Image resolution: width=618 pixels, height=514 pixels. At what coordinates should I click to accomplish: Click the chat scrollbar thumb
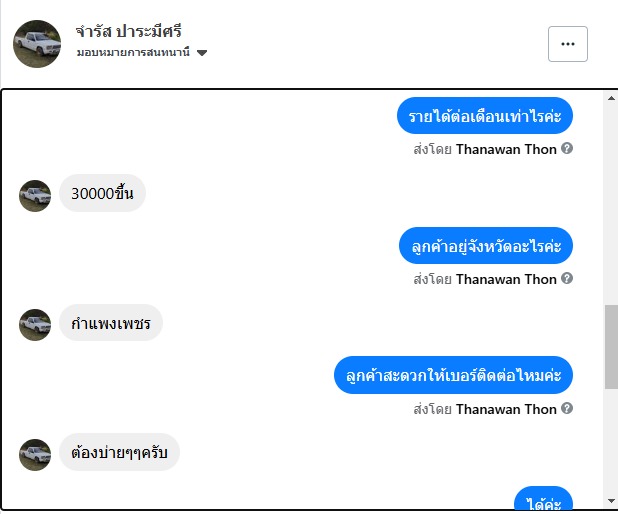611,347
